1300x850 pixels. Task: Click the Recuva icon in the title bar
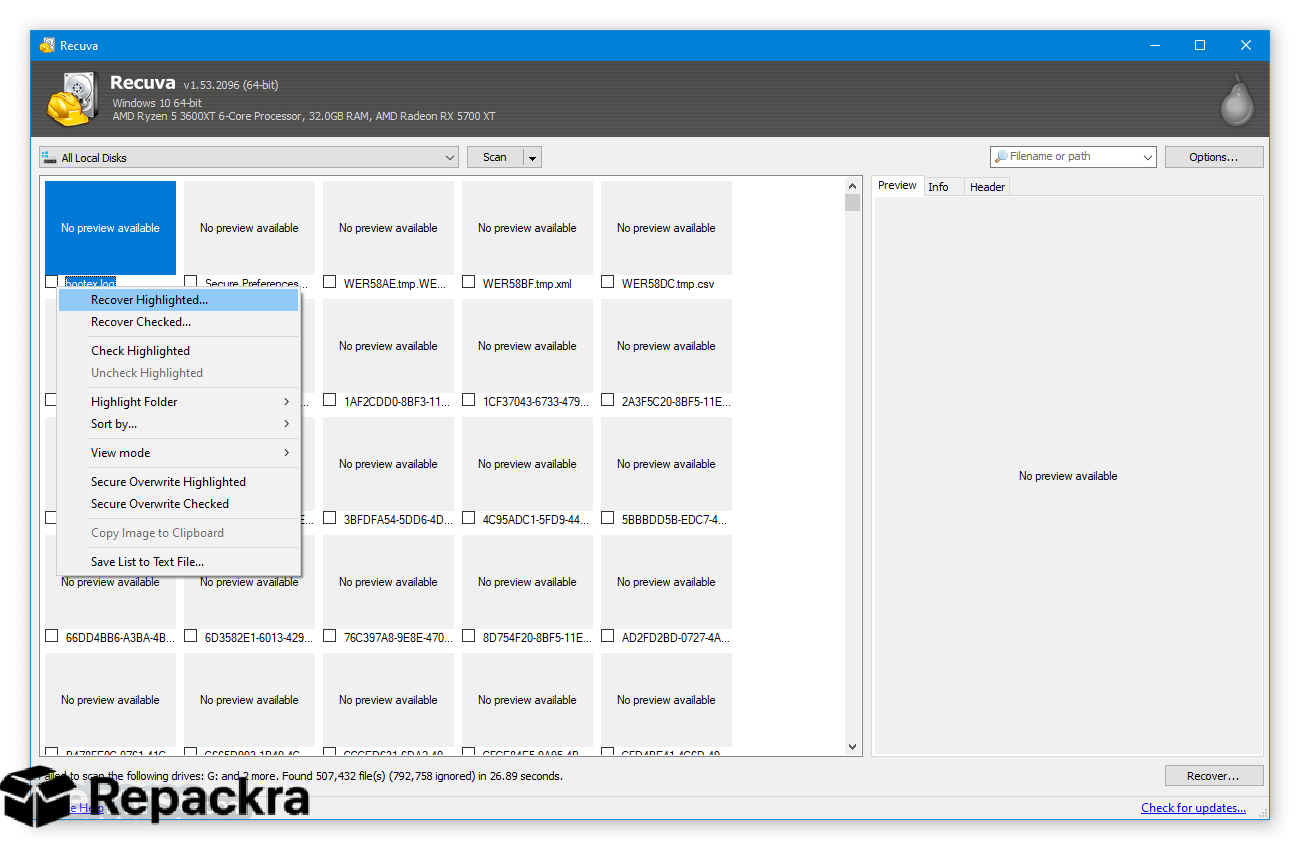click(47, 45)
